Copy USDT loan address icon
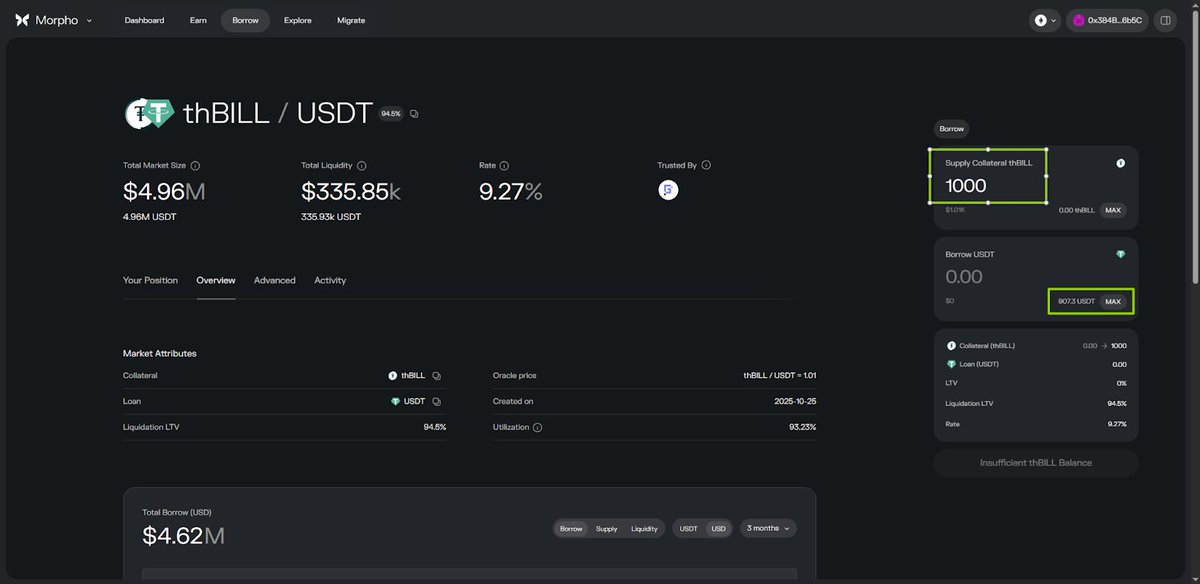 [437, 402]
